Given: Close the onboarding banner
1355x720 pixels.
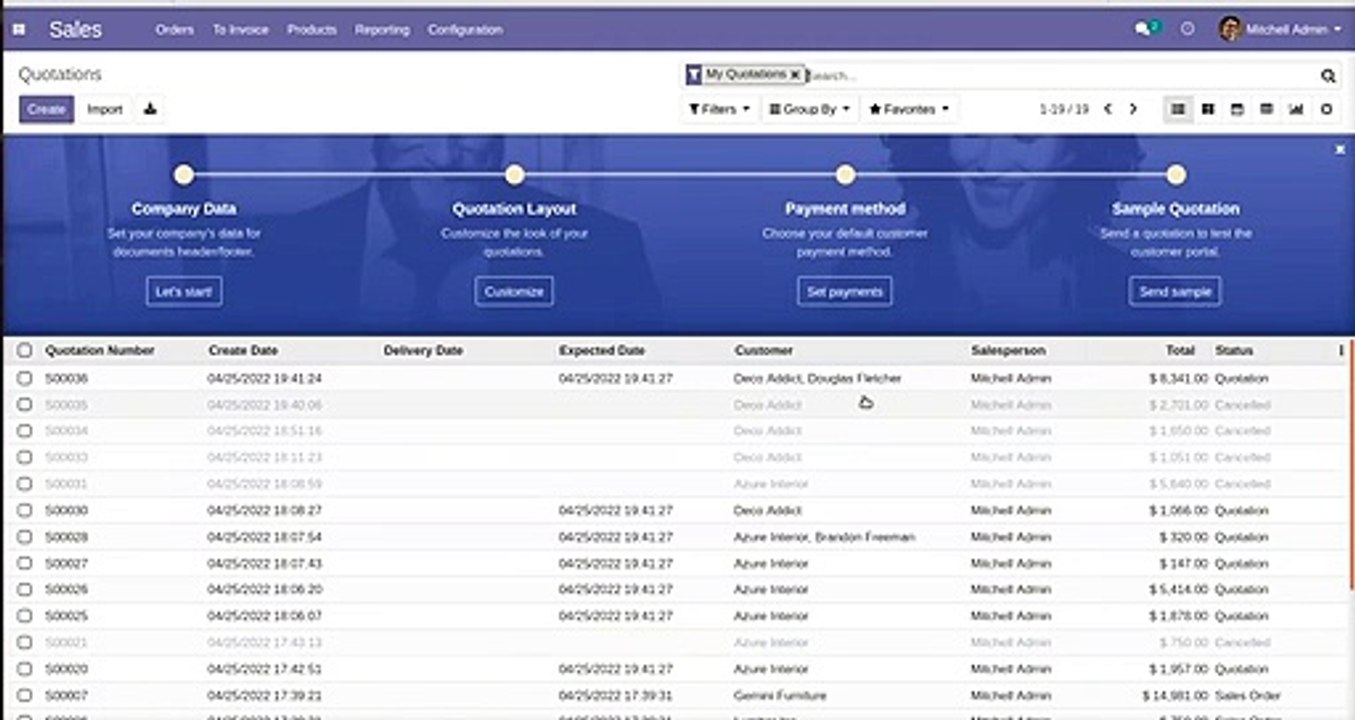Looking at the screenshot, I should click(x=1340, y=149).
